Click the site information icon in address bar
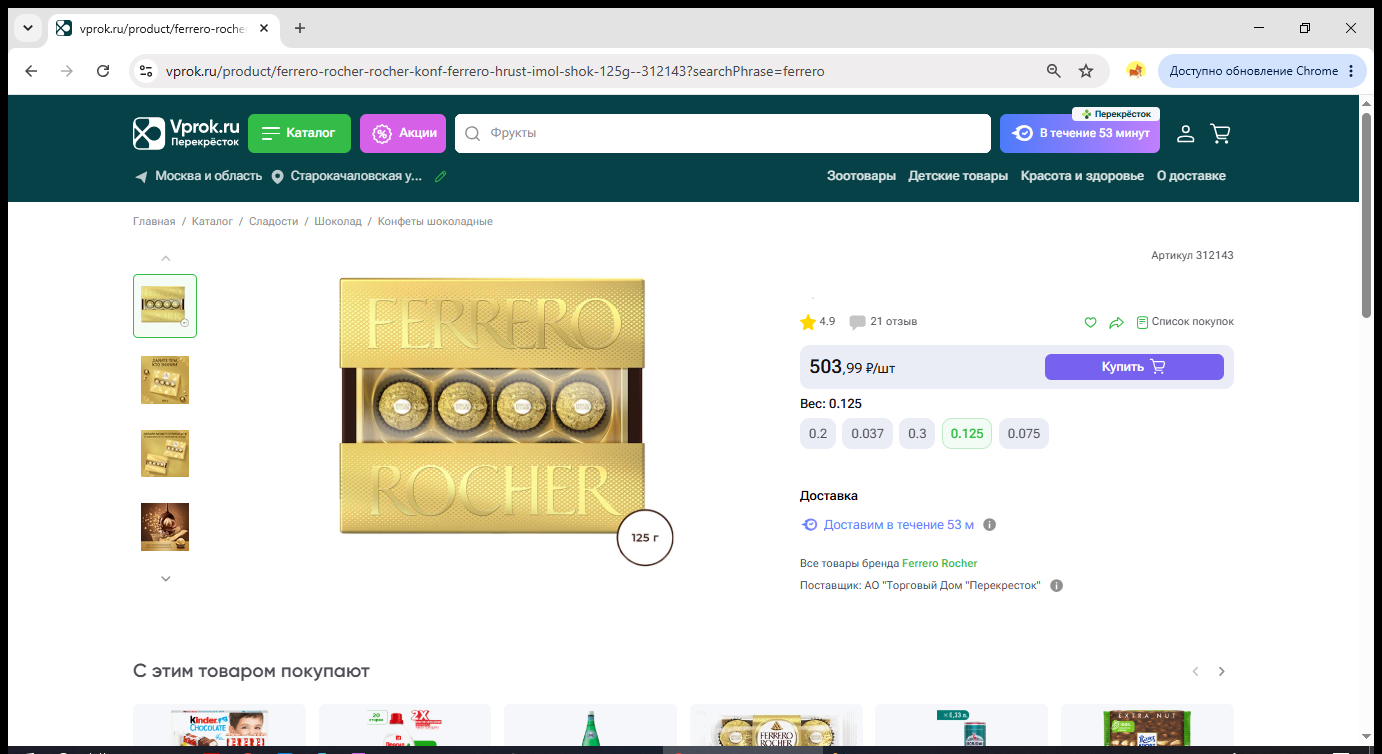The image size is (1382, 754). tap(146, 71)
